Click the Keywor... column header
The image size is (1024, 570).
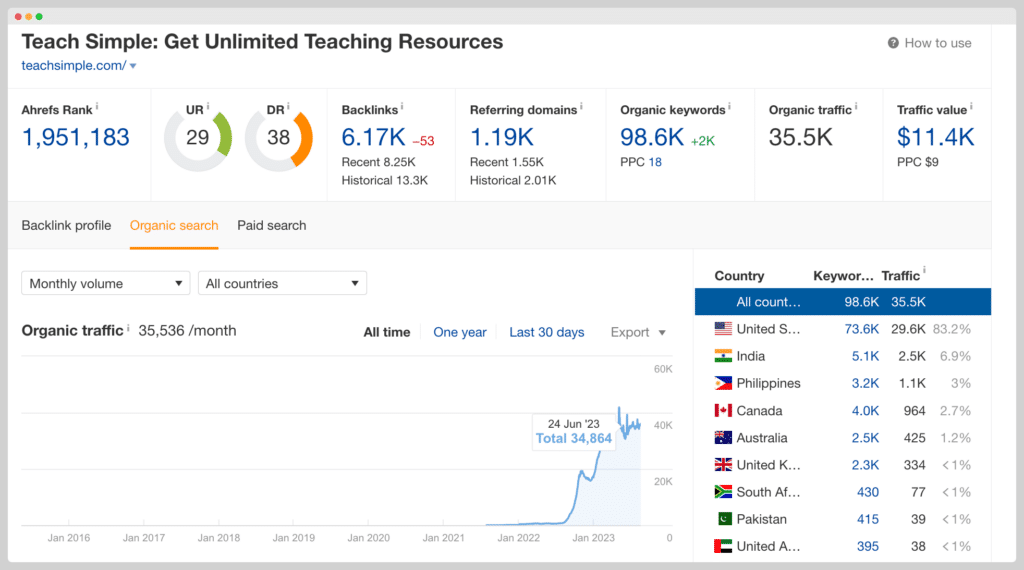click(843, 276)
